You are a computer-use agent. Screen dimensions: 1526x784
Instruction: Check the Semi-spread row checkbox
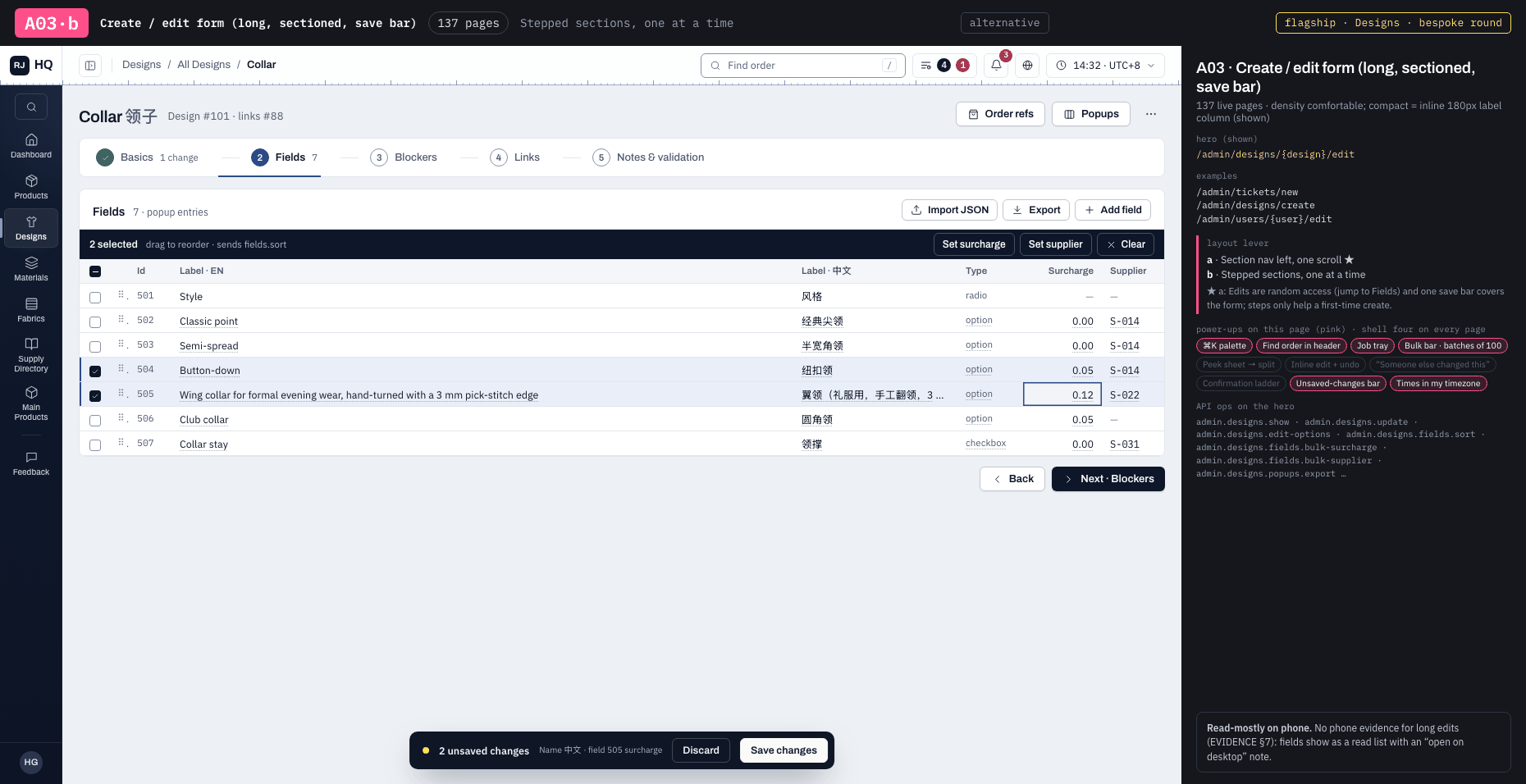[x=95, y=346]
